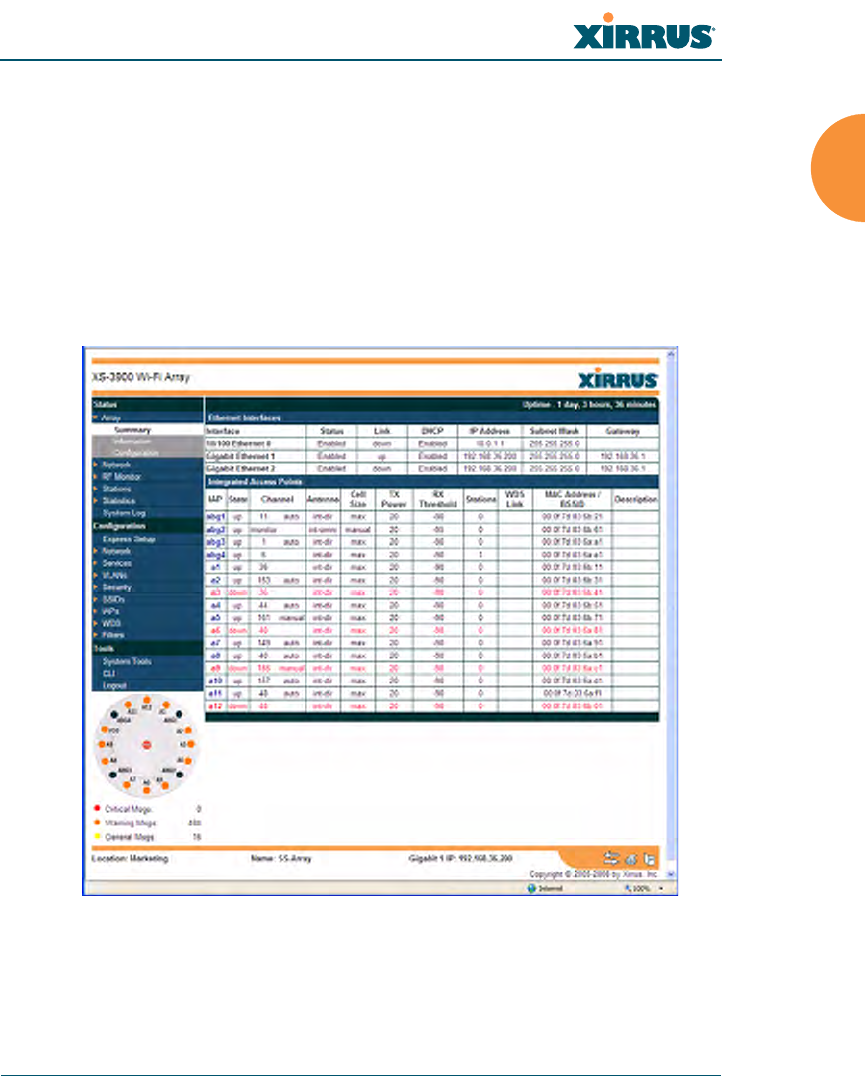Viewport: 865px width, 1076px height.
Task: Open the abg3 IAP link
Action: point(215,542)
